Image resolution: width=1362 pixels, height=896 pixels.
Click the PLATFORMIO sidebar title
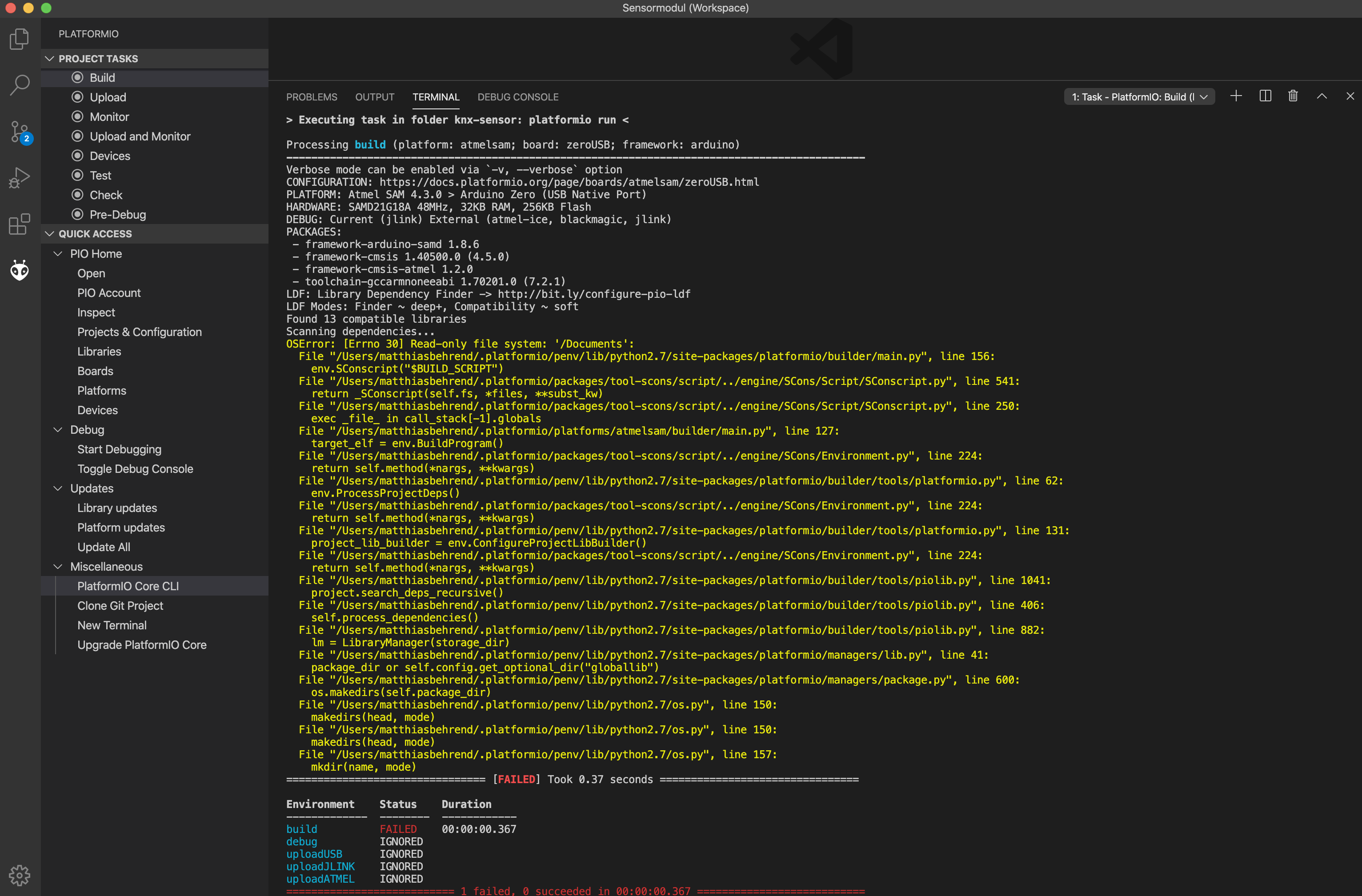[x=89, y=34]
